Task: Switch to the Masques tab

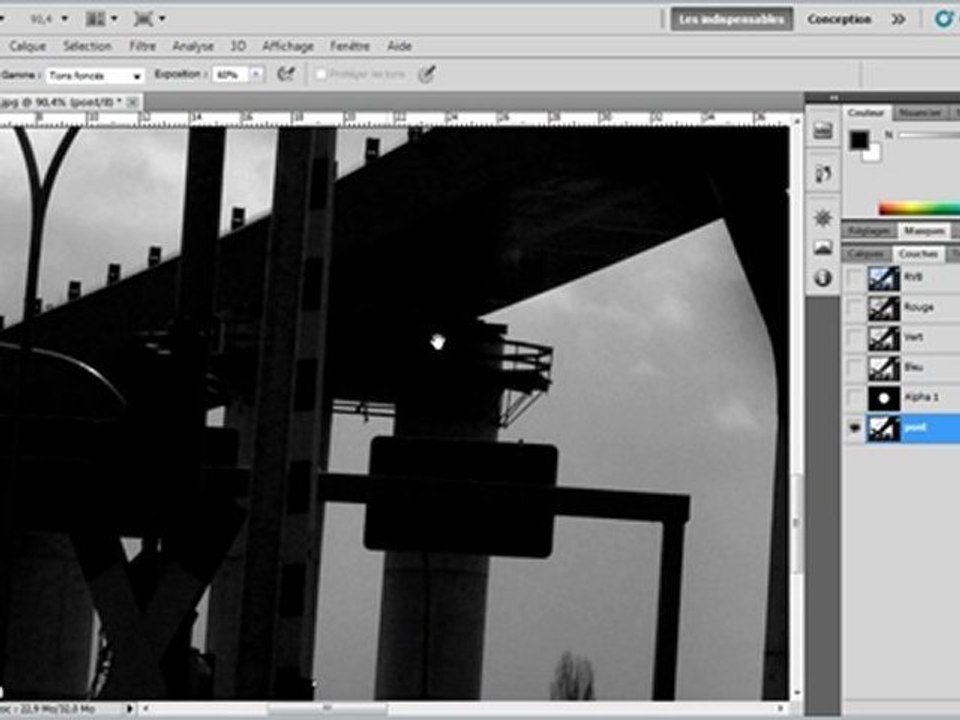Action: point(924,231)
